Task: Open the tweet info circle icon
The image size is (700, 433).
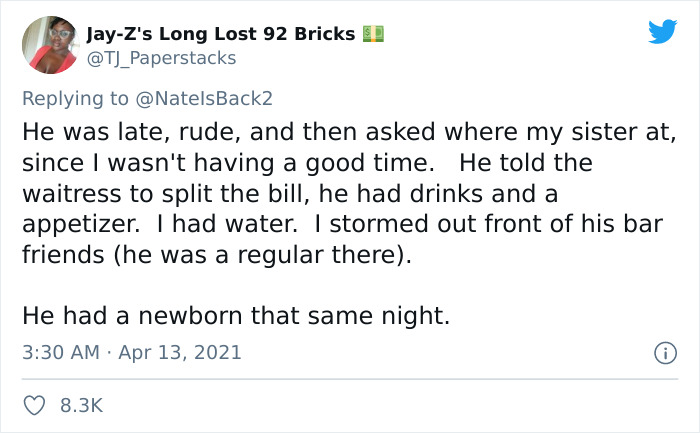Action: pos(663,353)
